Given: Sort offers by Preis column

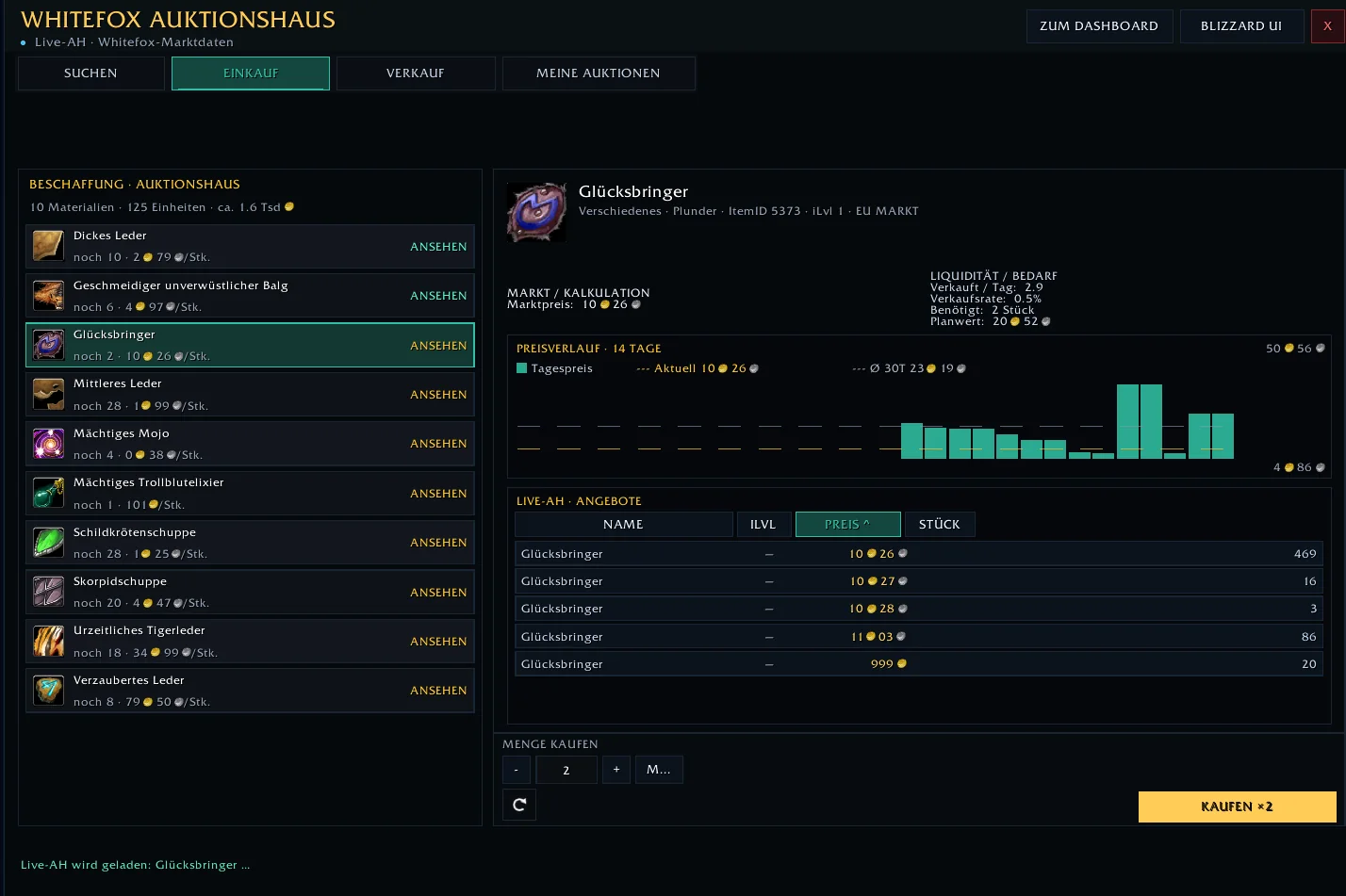Looking at the screenshot, I should (x=847, y=525).
